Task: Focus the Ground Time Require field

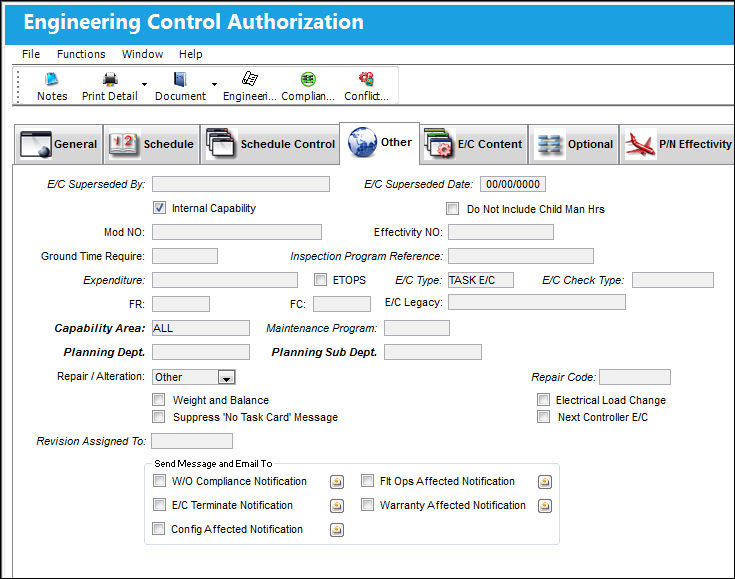Action: (185, 256)
